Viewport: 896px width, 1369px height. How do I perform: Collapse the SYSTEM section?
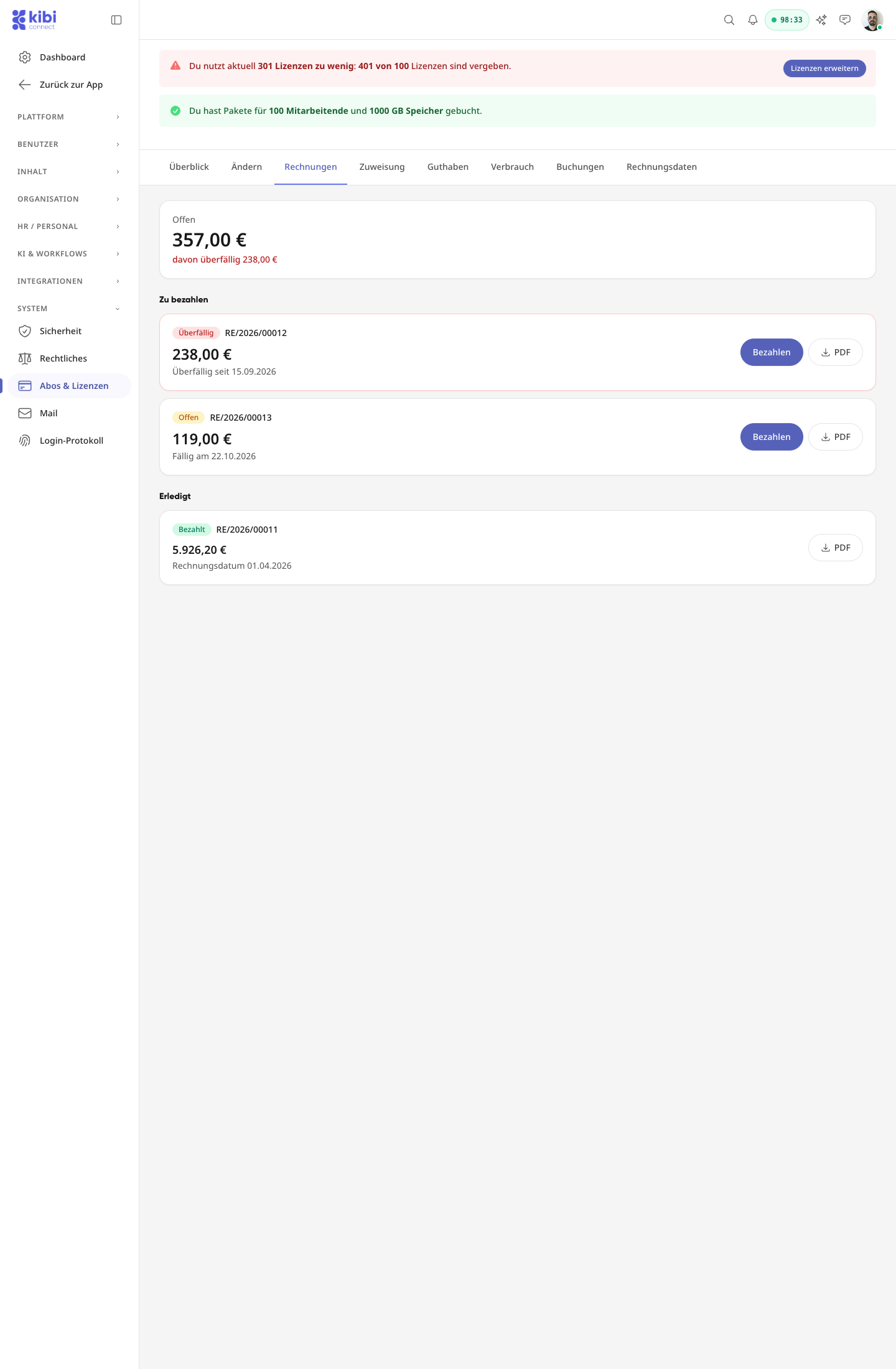click(x=69, y=309)
